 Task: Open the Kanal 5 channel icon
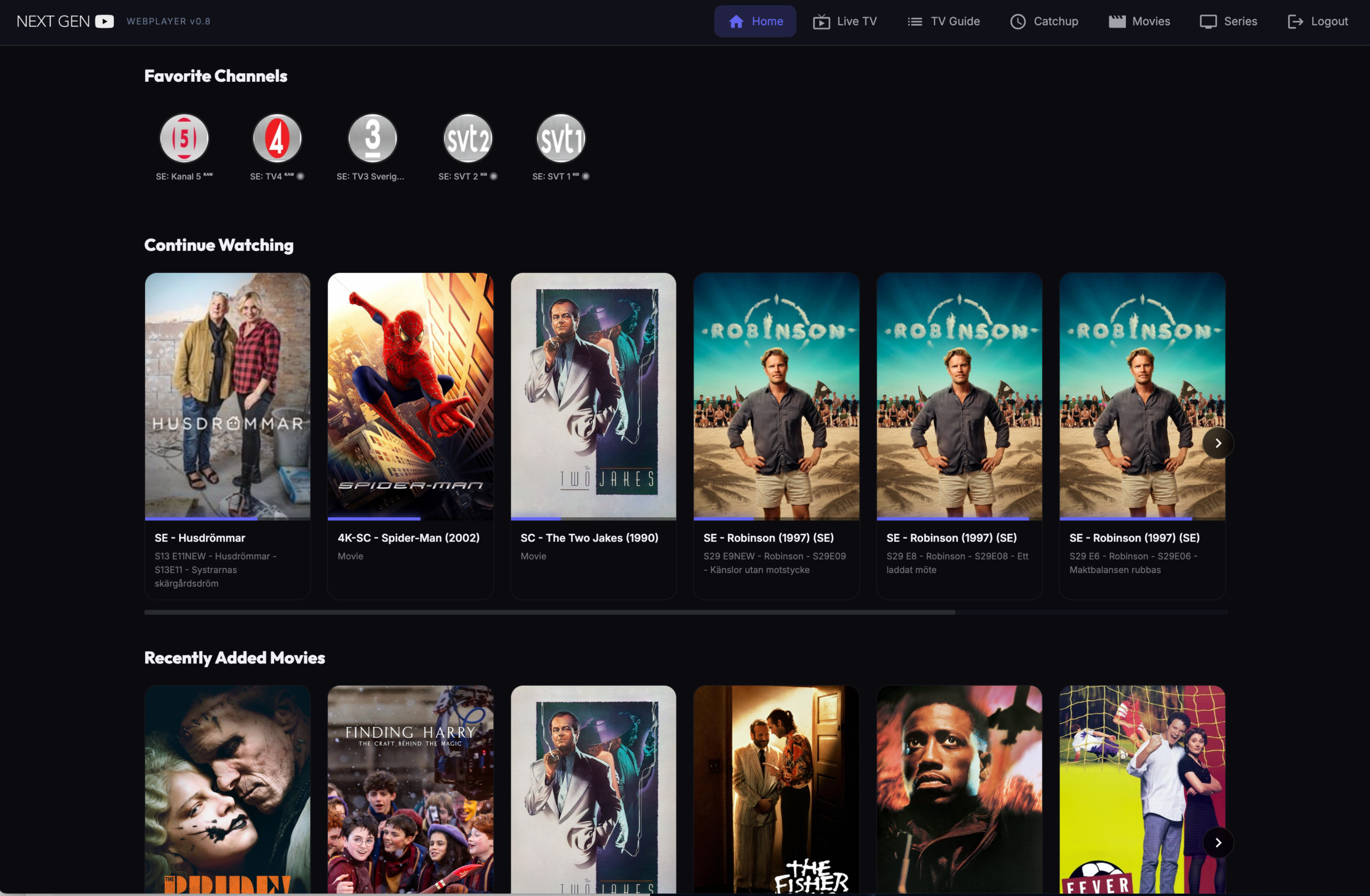point(184,138)
